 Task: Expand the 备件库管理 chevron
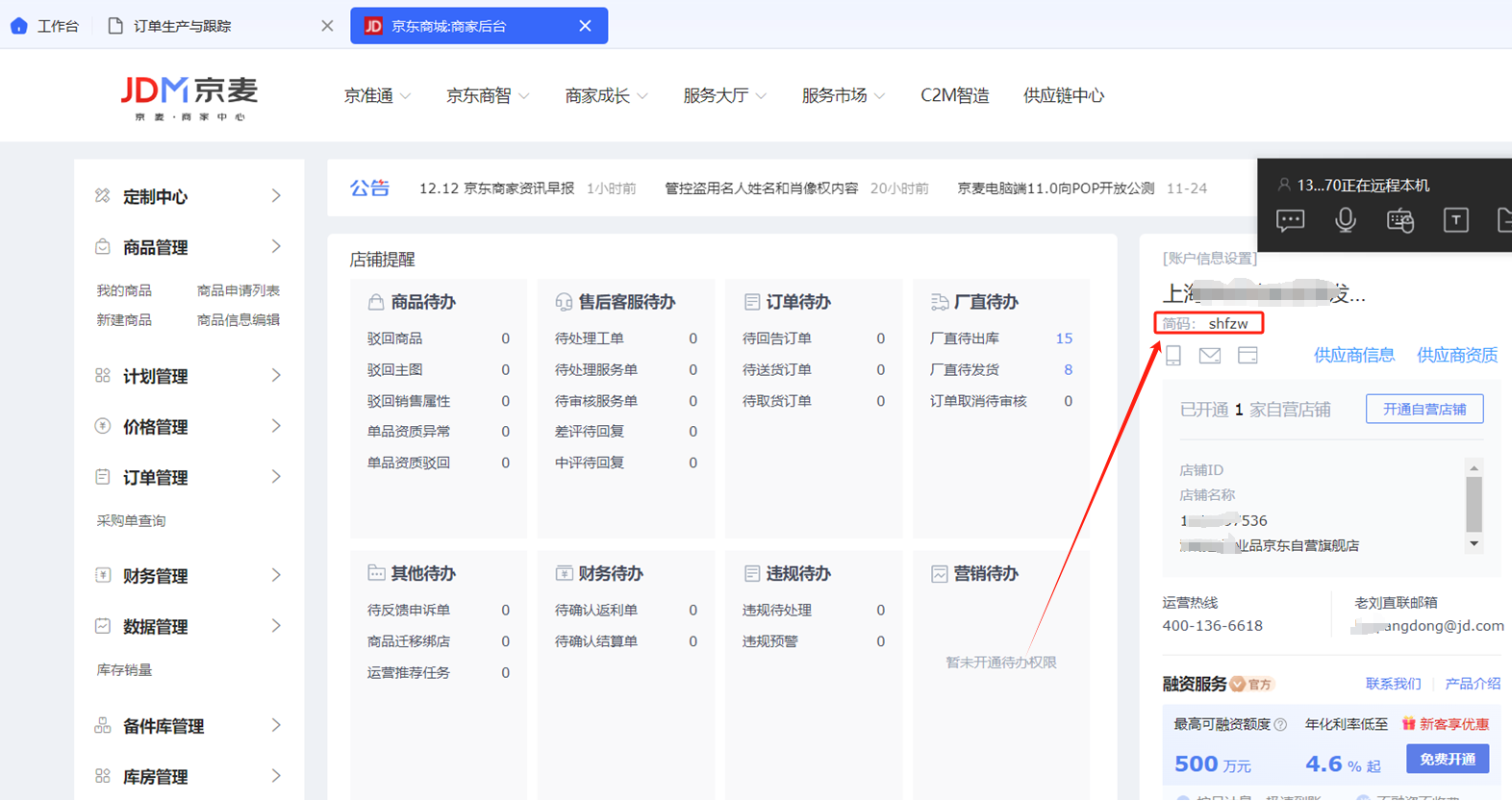[x=276, y=726]
